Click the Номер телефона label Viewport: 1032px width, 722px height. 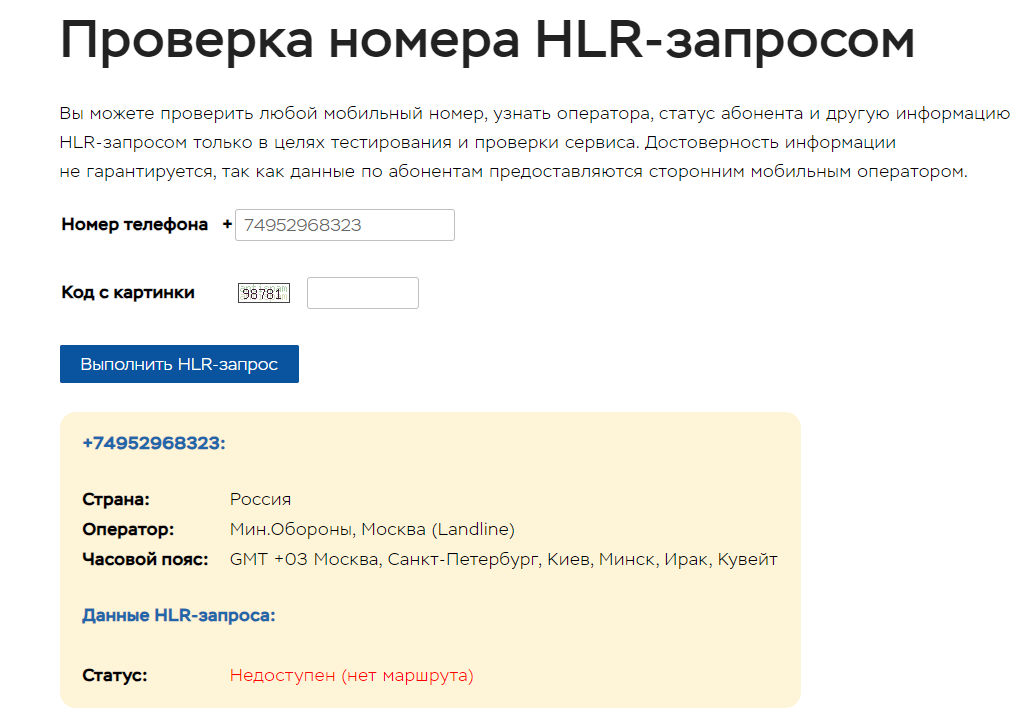coord(134,224)
